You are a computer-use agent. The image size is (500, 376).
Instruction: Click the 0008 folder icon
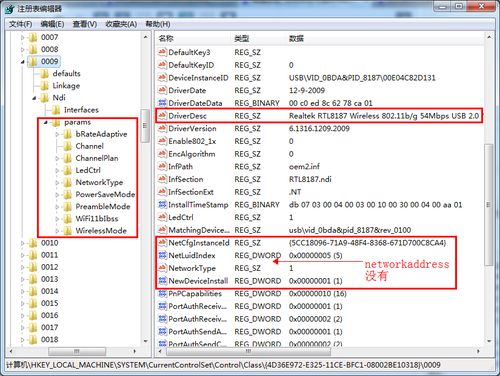pyautogui.click(x=33, y=49)
